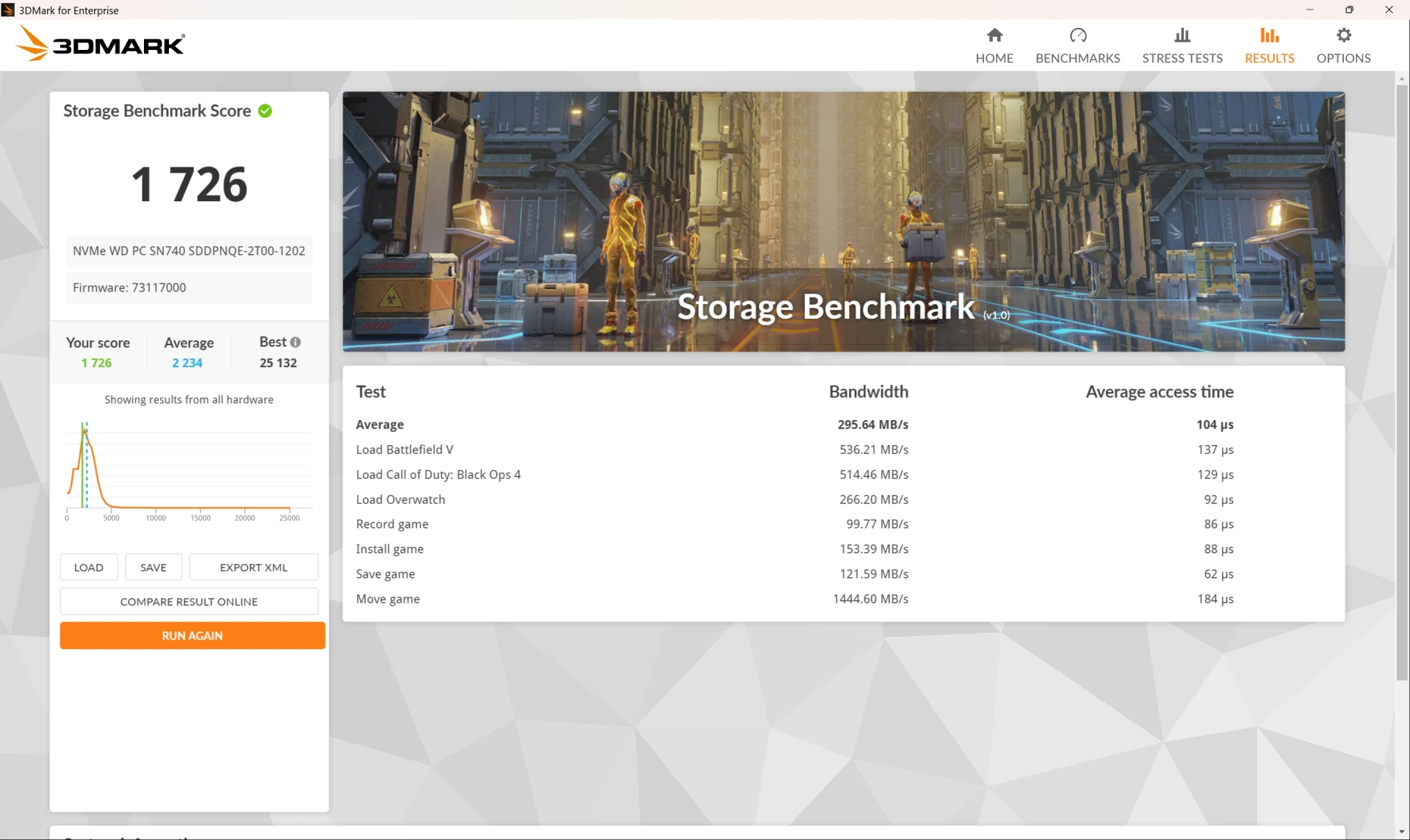Click the Save game row label
Screen dimensions: 1410x840
(x=386, y=574)
